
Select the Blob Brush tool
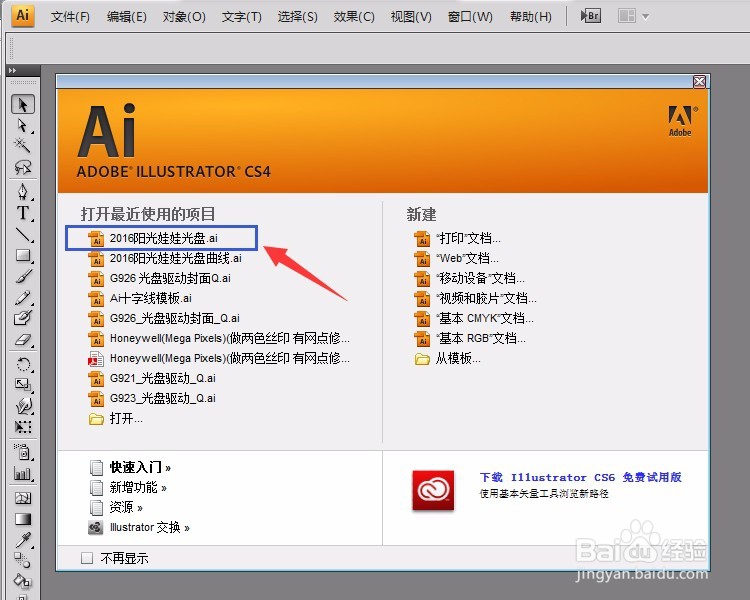coord(22,318)
